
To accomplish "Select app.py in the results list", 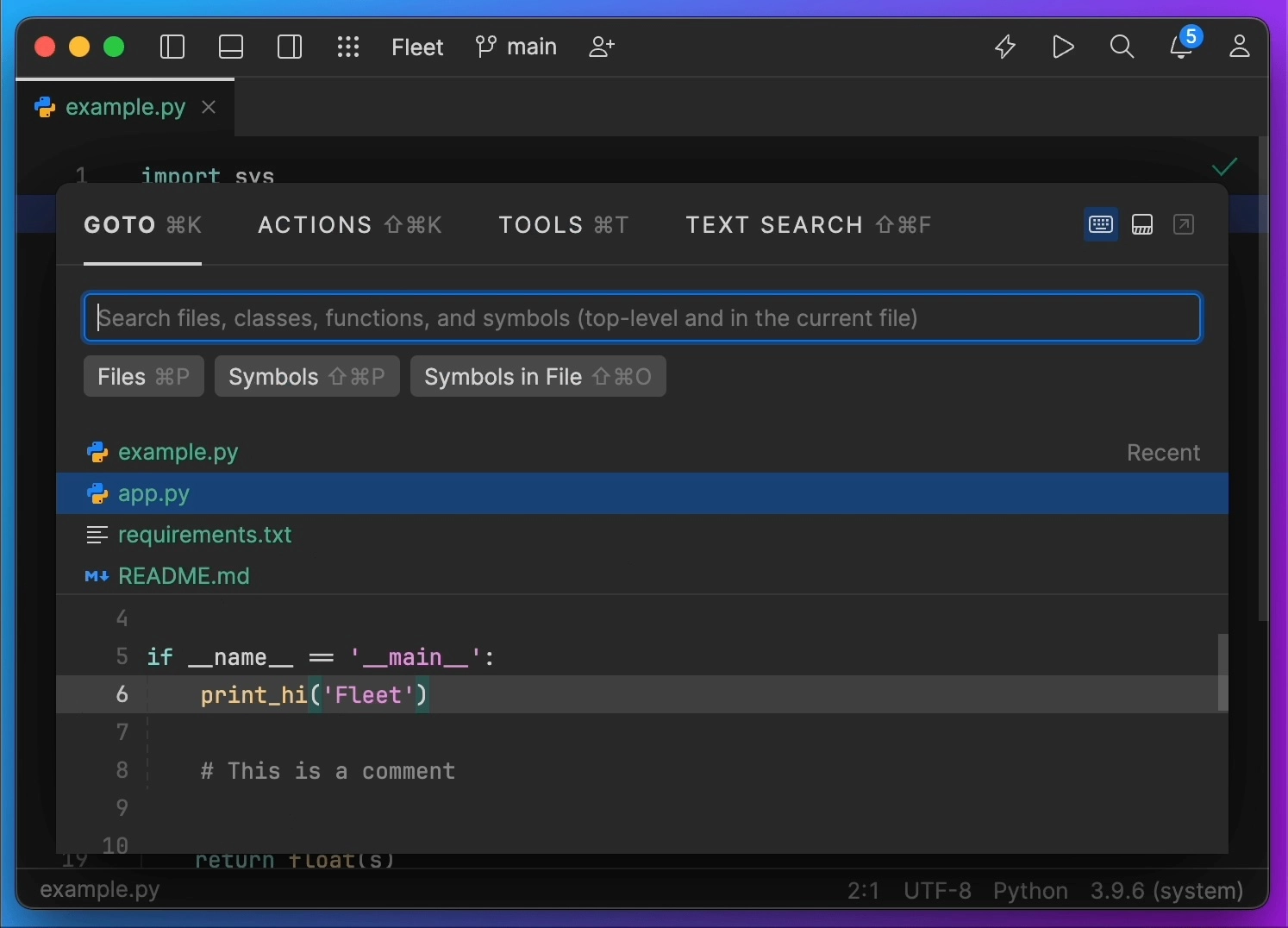I will pos(642,493).
